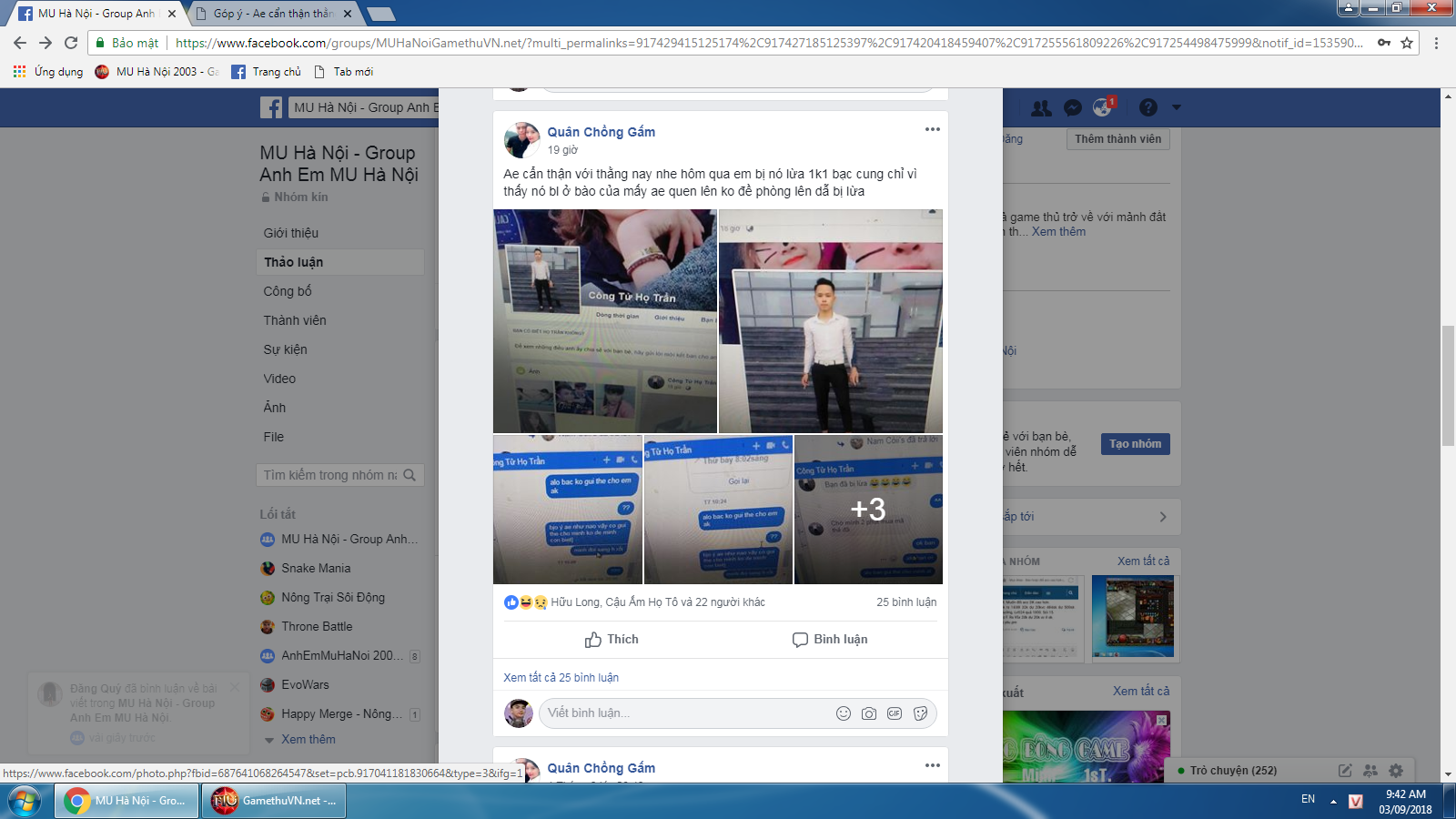Bookmark page with the star icon
1456x819 pixels.
click(1407, 43)
